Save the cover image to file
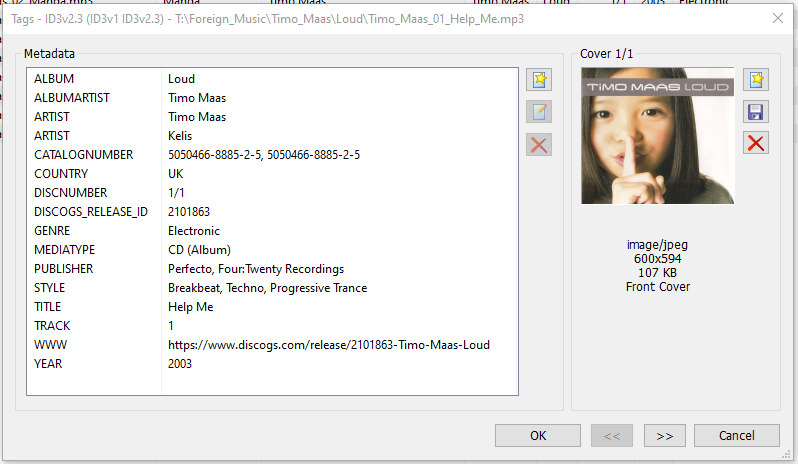Screen dimensions: 798x464 (x=756, y=112)
